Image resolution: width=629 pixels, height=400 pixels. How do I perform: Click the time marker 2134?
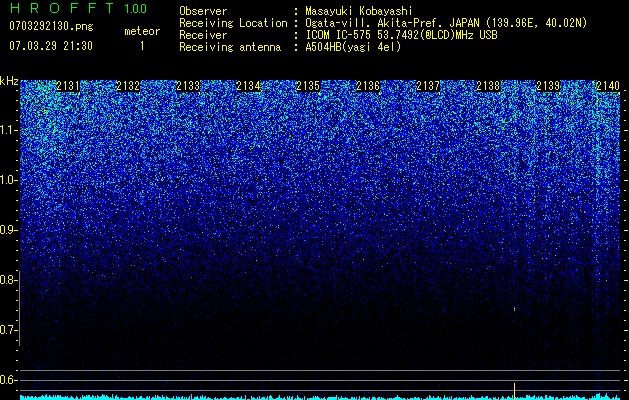point(248,86)
